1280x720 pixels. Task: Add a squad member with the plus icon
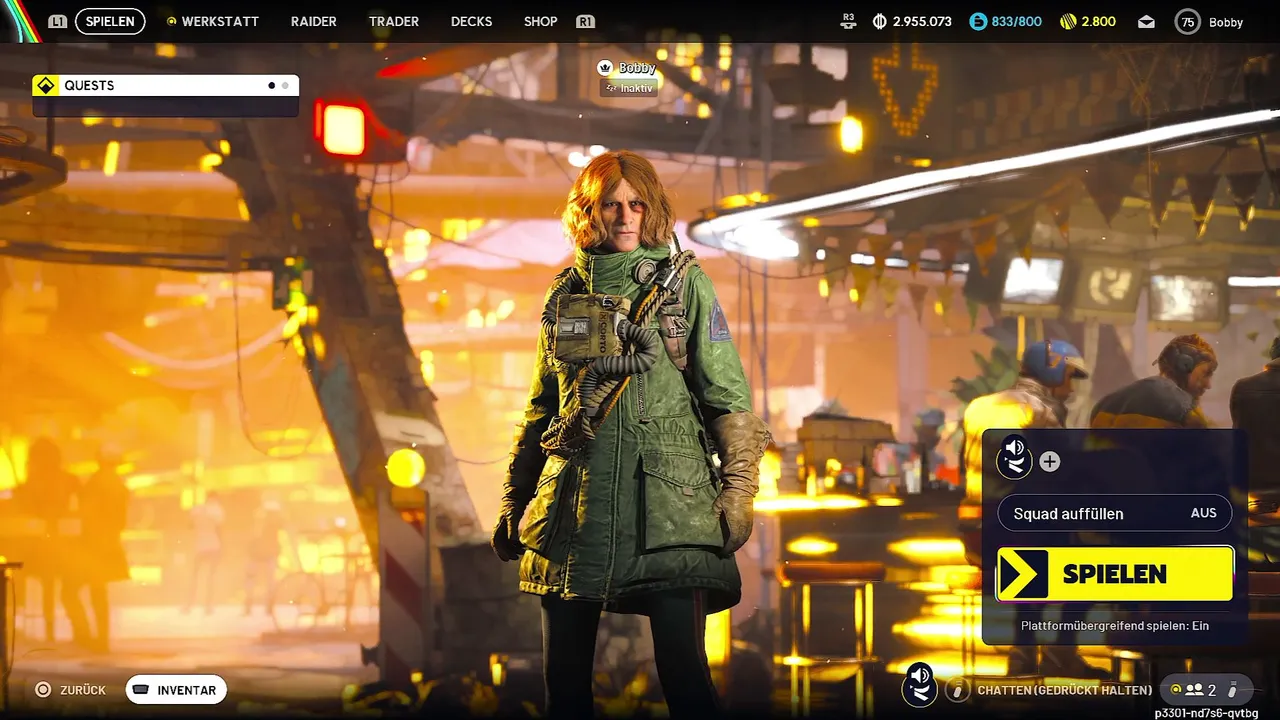coord(1050,461)
